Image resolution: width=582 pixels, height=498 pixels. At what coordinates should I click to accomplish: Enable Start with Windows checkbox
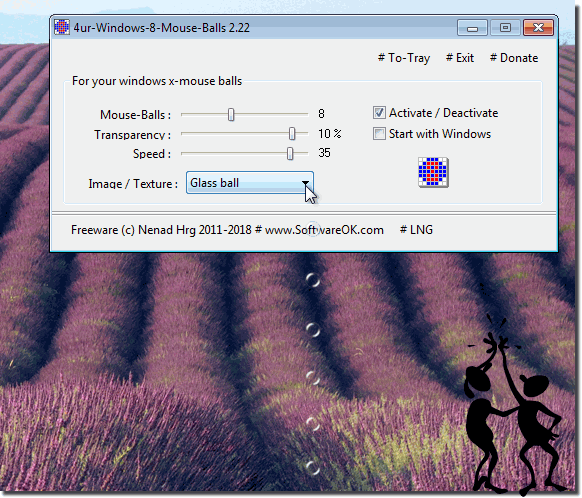(379, 134)
